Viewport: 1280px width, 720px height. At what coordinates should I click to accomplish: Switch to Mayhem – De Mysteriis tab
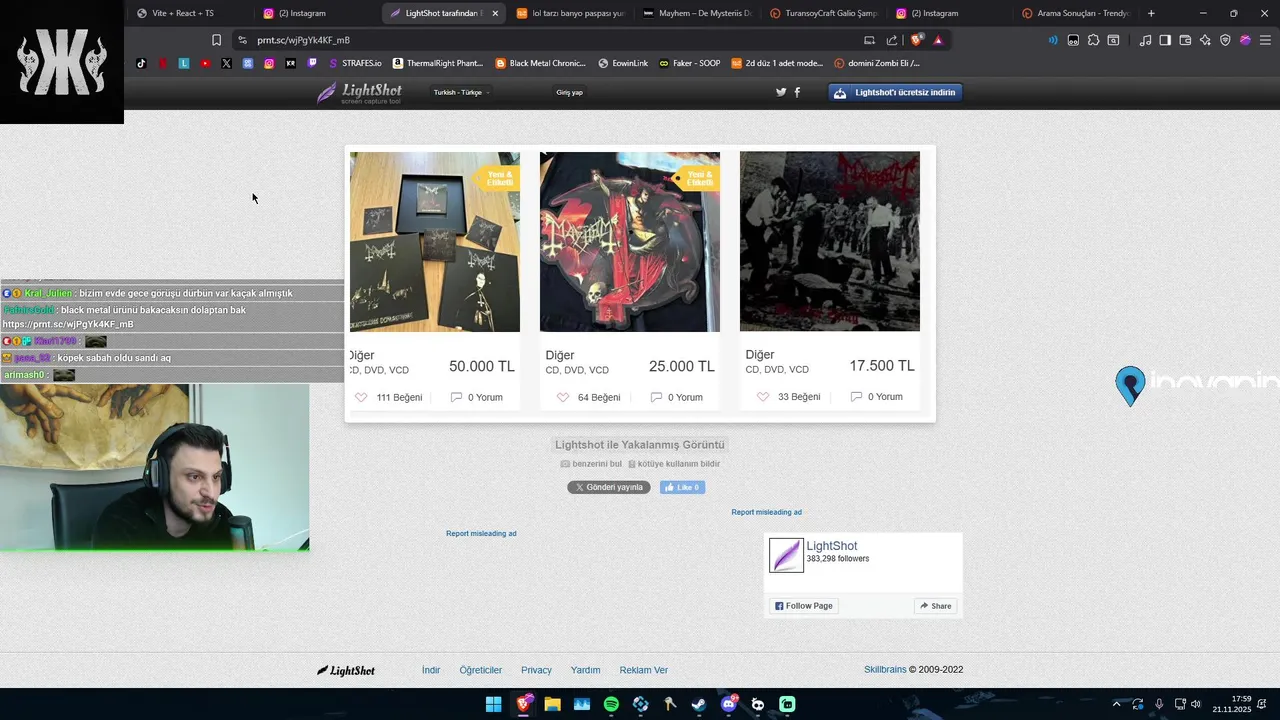pyautogui.click(x=697, y=13)
